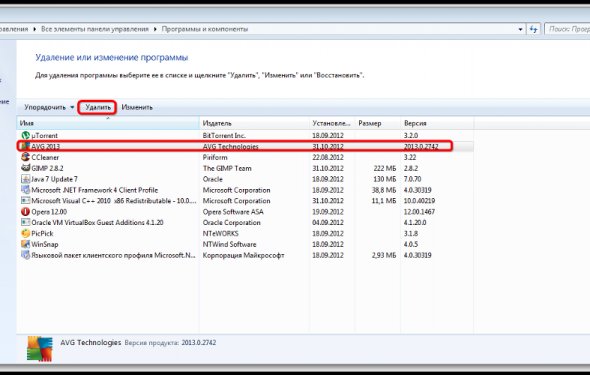Expand the arrow before Программы и компоненты

(x=155, y=29)
